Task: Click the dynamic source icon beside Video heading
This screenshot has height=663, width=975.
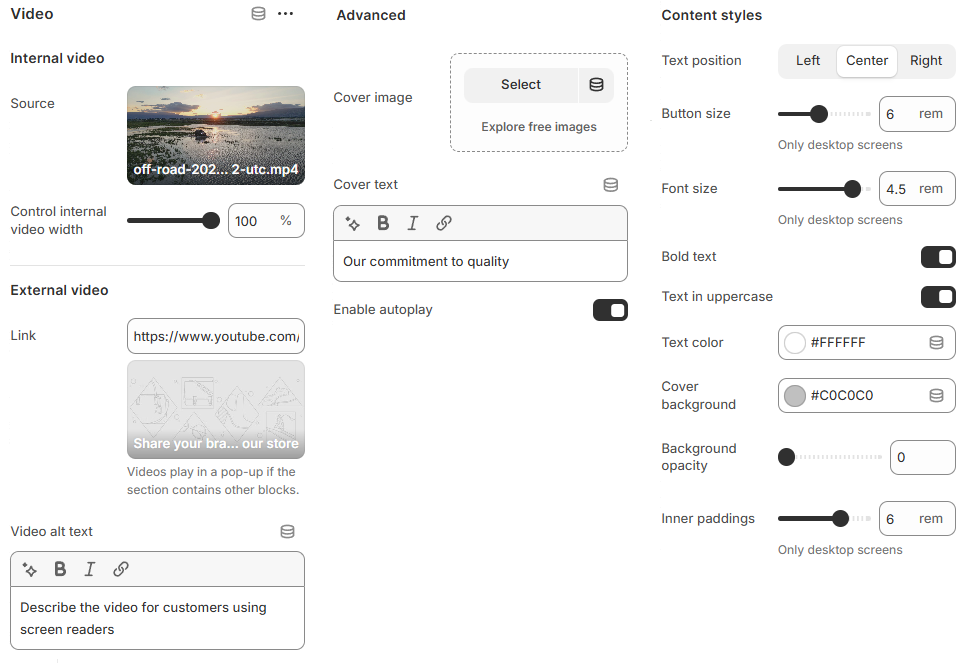Action: pos(258,14)
